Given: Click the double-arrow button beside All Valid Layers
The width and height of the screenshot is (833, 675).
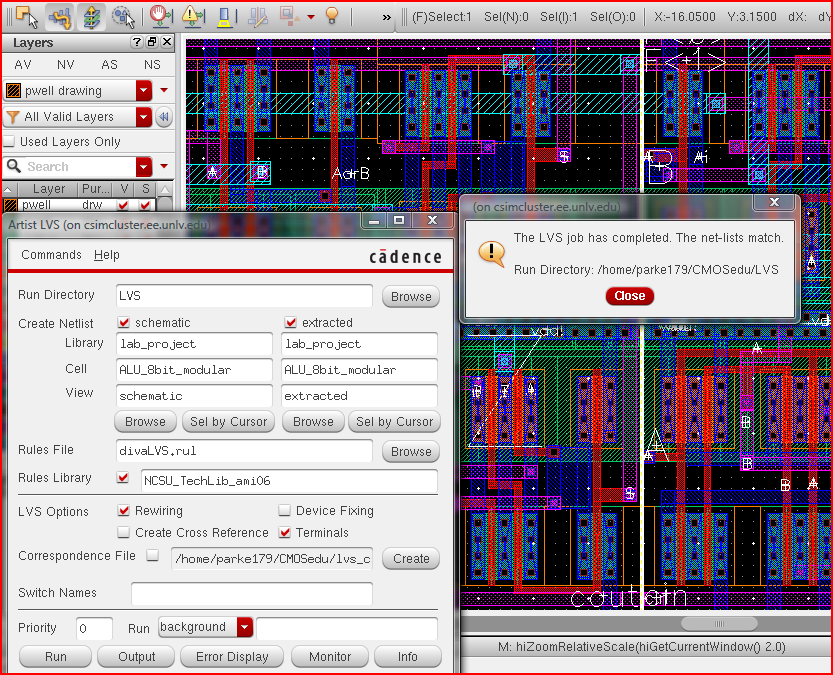Looking at the screenshot, I should 164,117.
